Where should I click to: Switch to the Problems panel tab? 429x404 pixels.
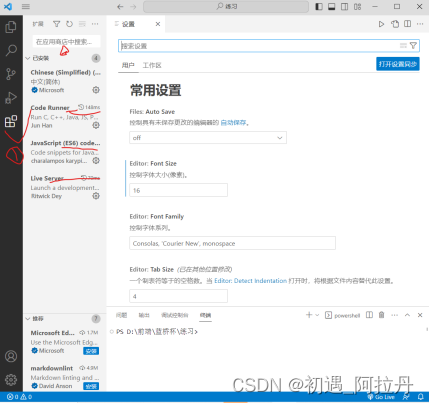(121, 315)
